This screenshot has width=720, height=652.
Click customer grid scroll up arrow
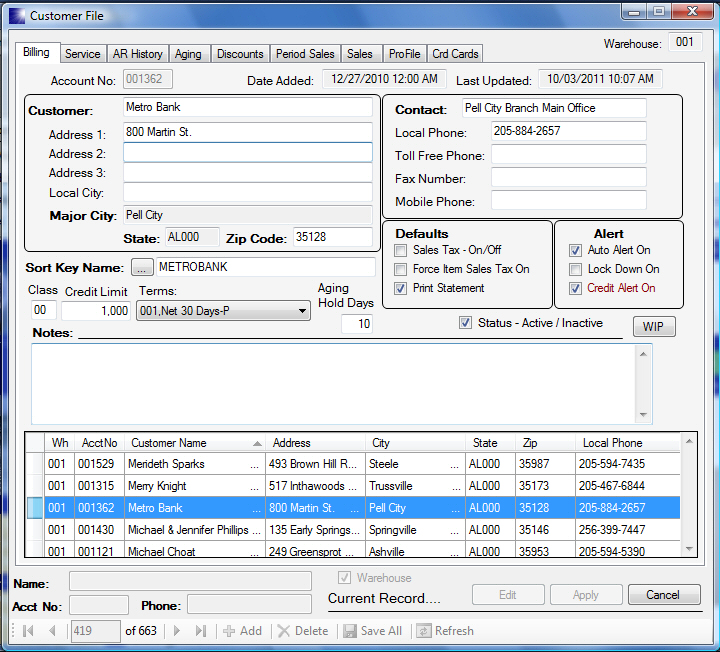[689, 441]
